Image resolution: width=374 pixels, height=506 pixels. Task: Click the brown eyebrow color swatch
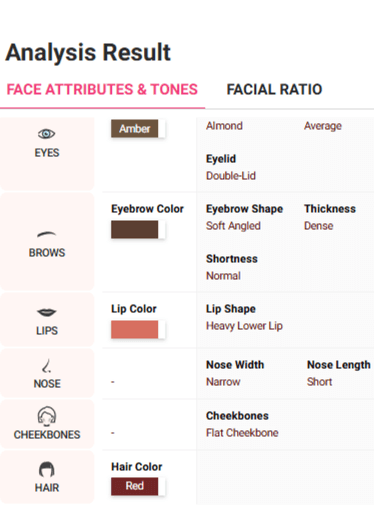tap(135, 229)
